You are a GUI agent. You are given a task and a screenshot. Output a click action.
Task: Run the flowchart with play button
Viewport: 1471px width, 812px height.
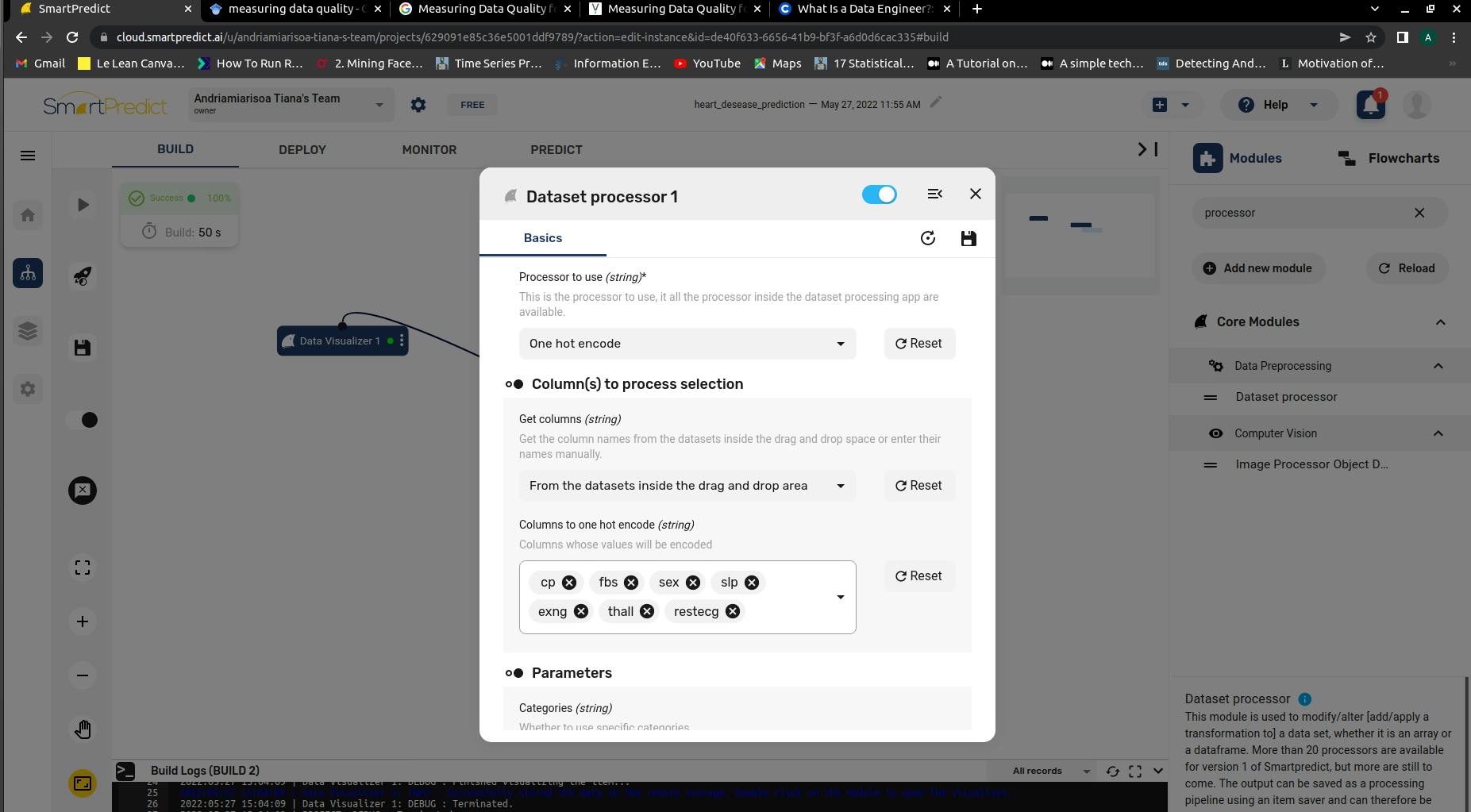click(x=83, y=205)
